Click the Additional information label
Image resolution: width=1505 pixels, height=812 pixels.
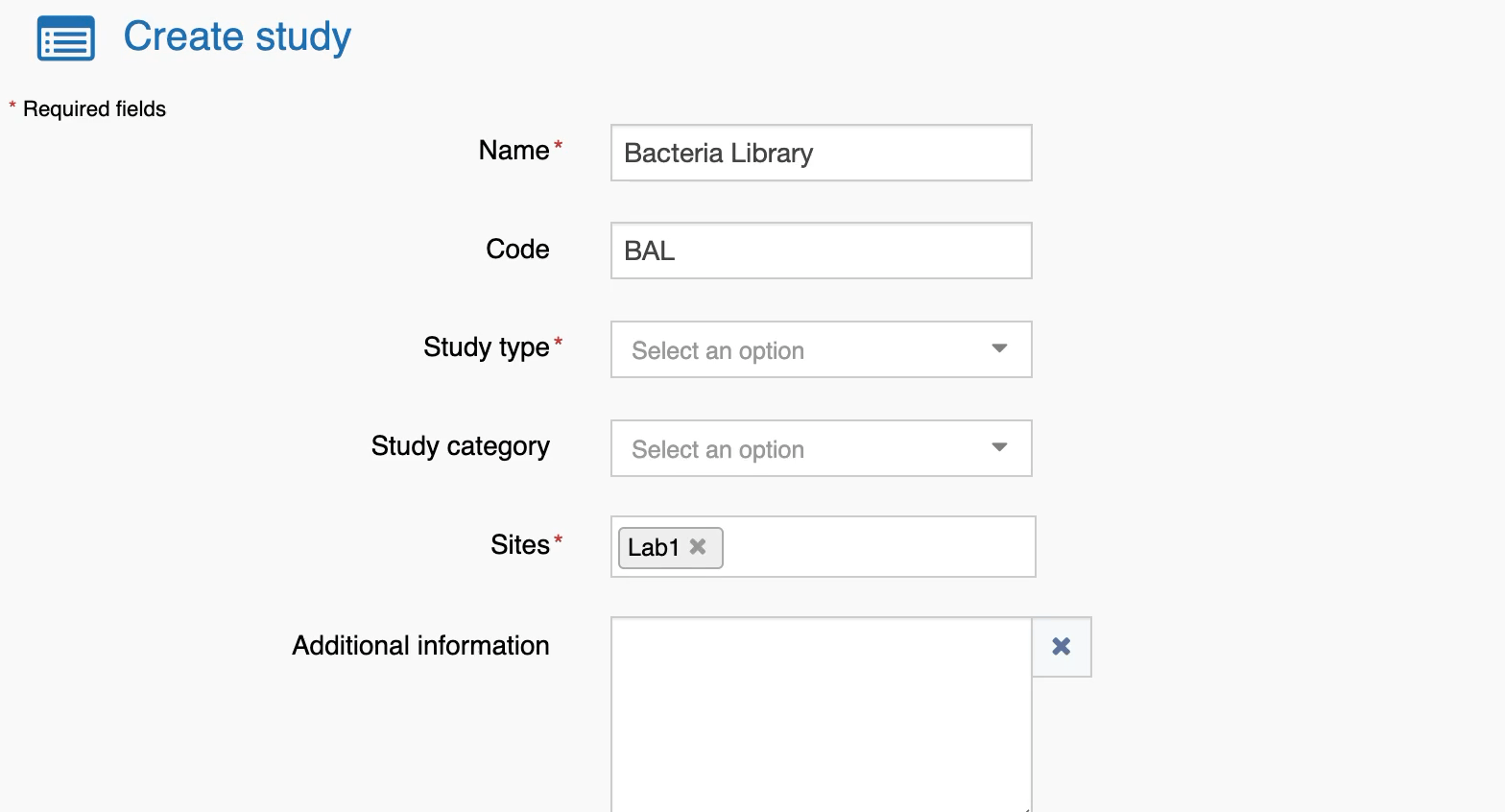pos(420,646)
